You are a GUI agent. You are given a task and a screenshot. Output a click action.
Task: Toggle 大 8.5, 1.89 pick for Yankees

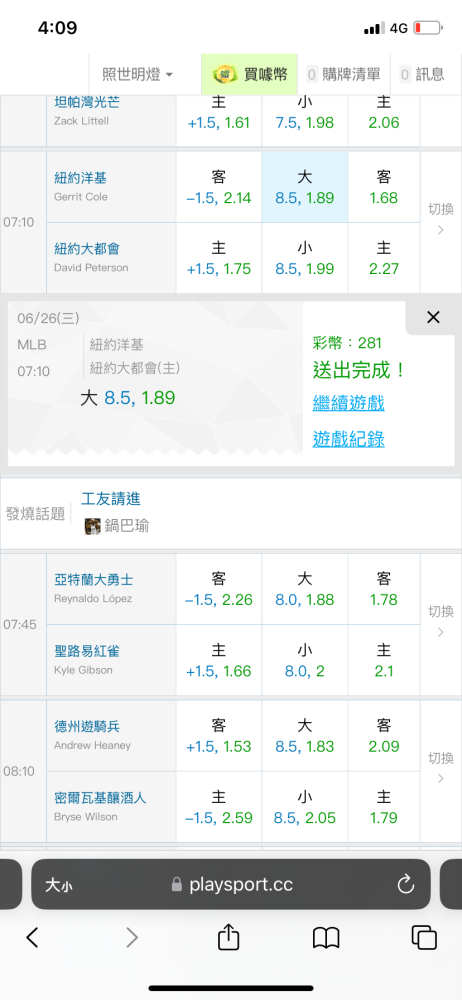305,187
